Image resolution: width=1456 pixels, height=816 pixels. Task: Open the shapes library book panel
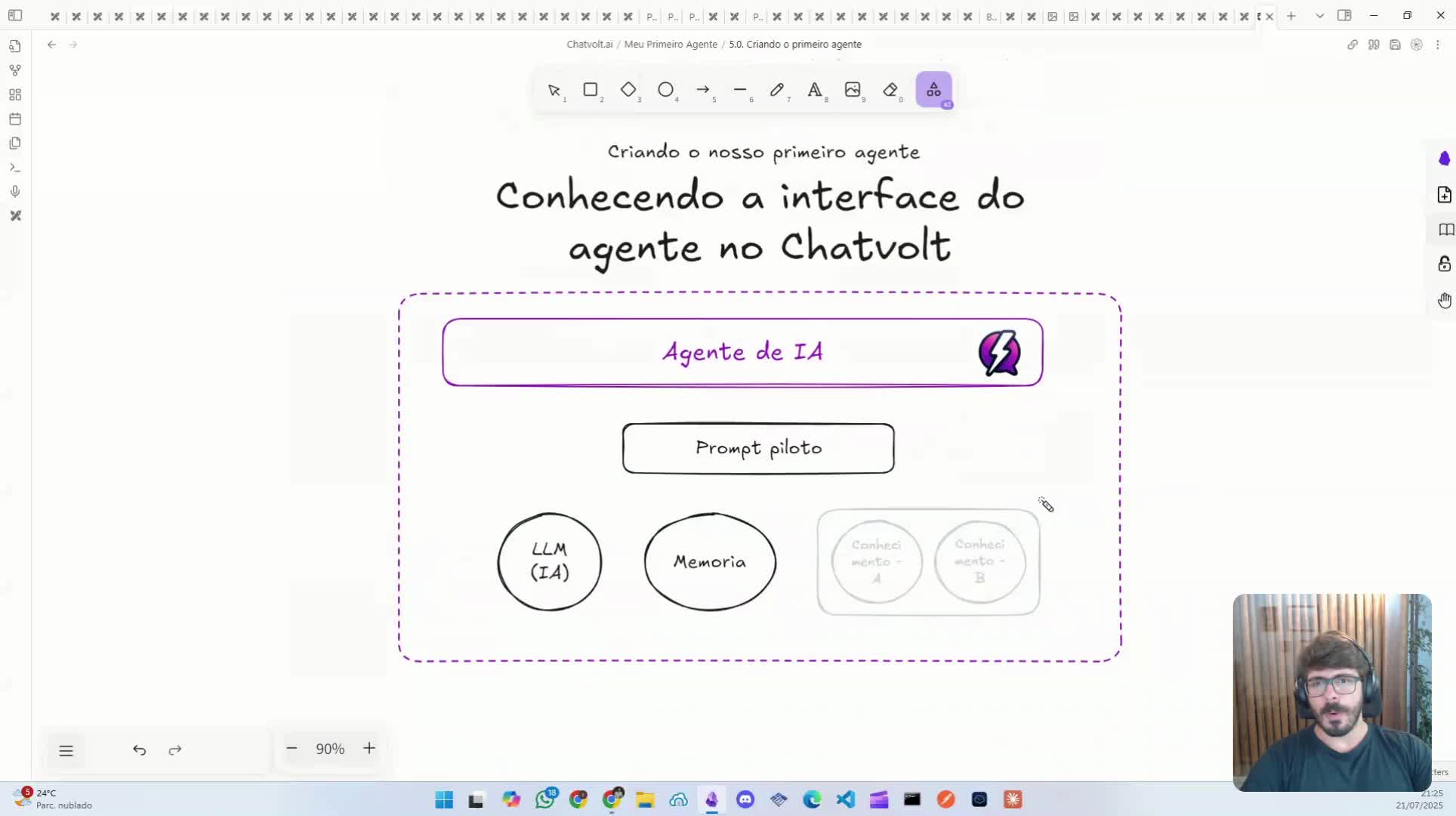click(x=1445, y=230)
